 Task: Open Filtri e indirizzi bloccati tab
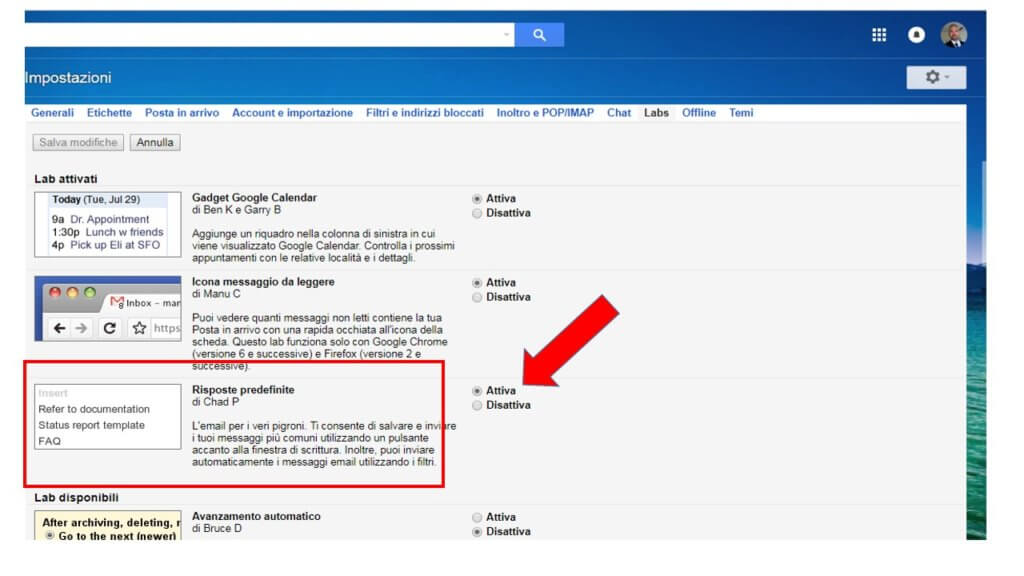424,112
